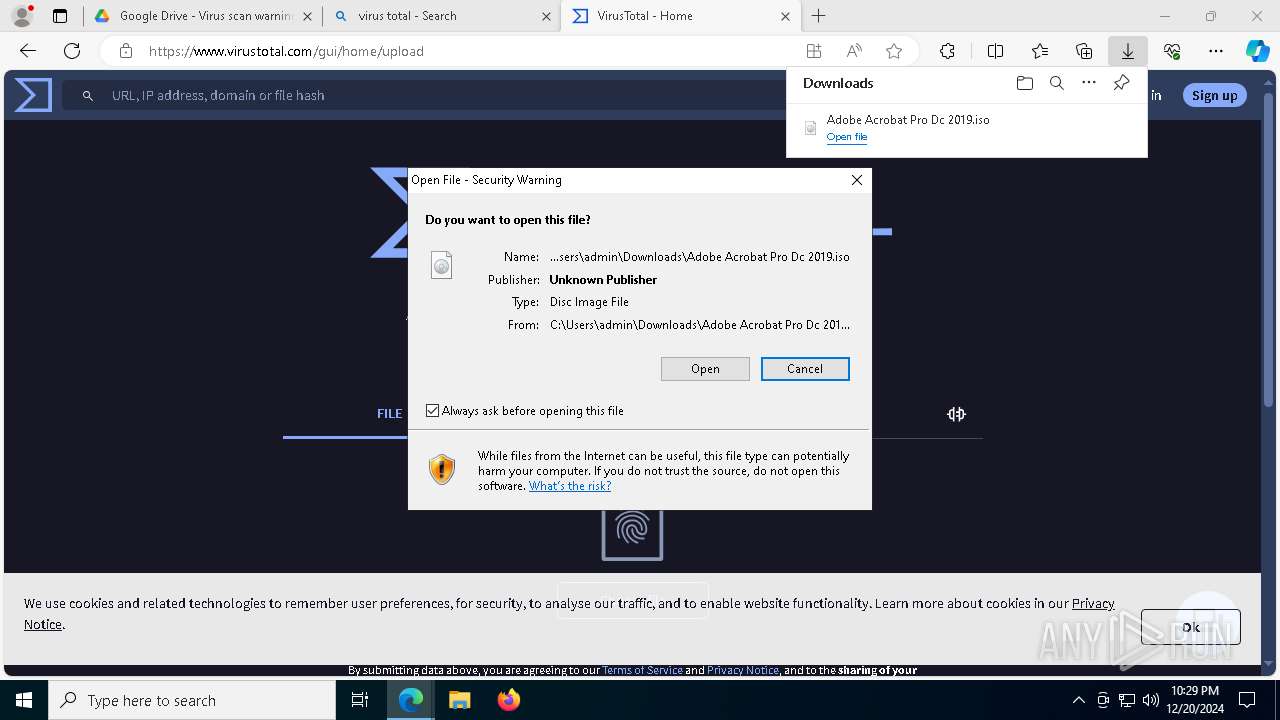This screenshot has width=1280, height=720.
Task: Click the network tray icon
Action: 1127,700
